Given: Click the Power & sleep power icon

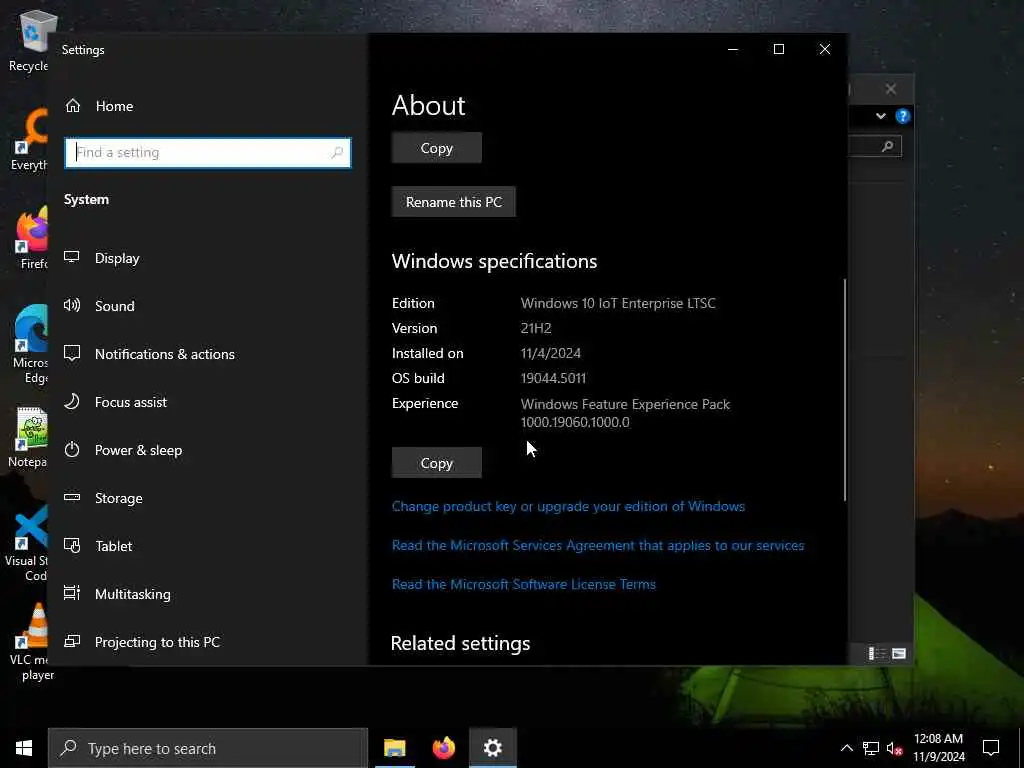Looking at the screenshot, I should 72,449.
